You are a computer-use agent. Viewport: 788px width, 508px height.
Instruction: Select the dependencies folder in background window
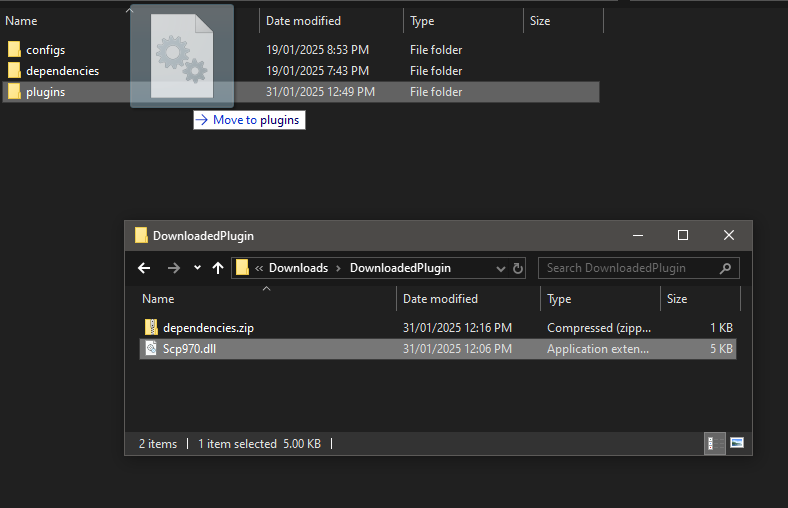click(x=62, y=71)
